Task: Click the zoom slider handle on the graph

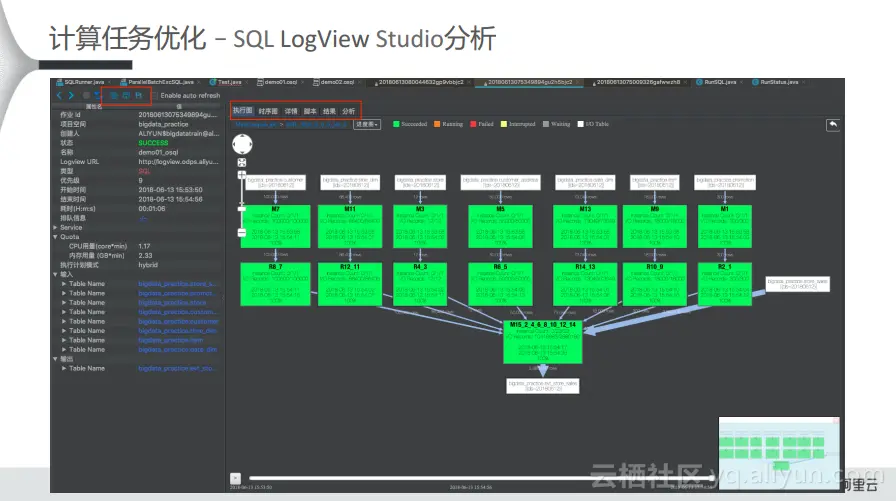Action: point(242,209)
